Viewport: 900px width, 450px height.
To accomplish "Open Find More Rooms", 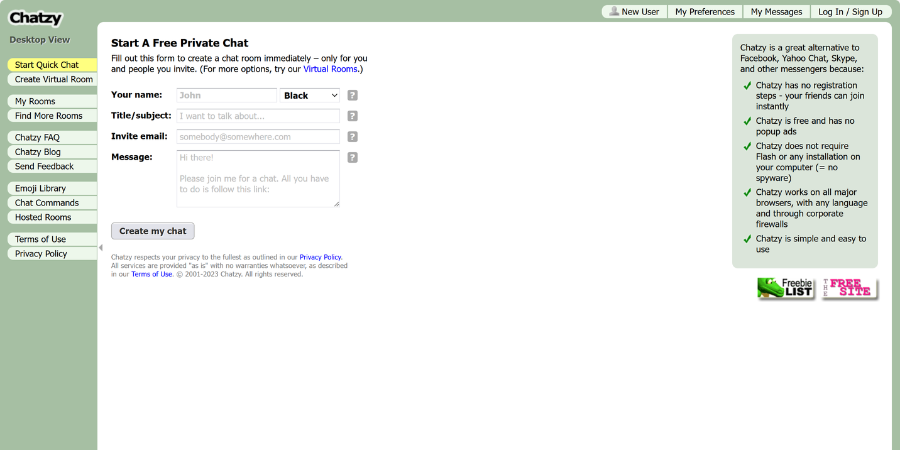I will (52, 115).
